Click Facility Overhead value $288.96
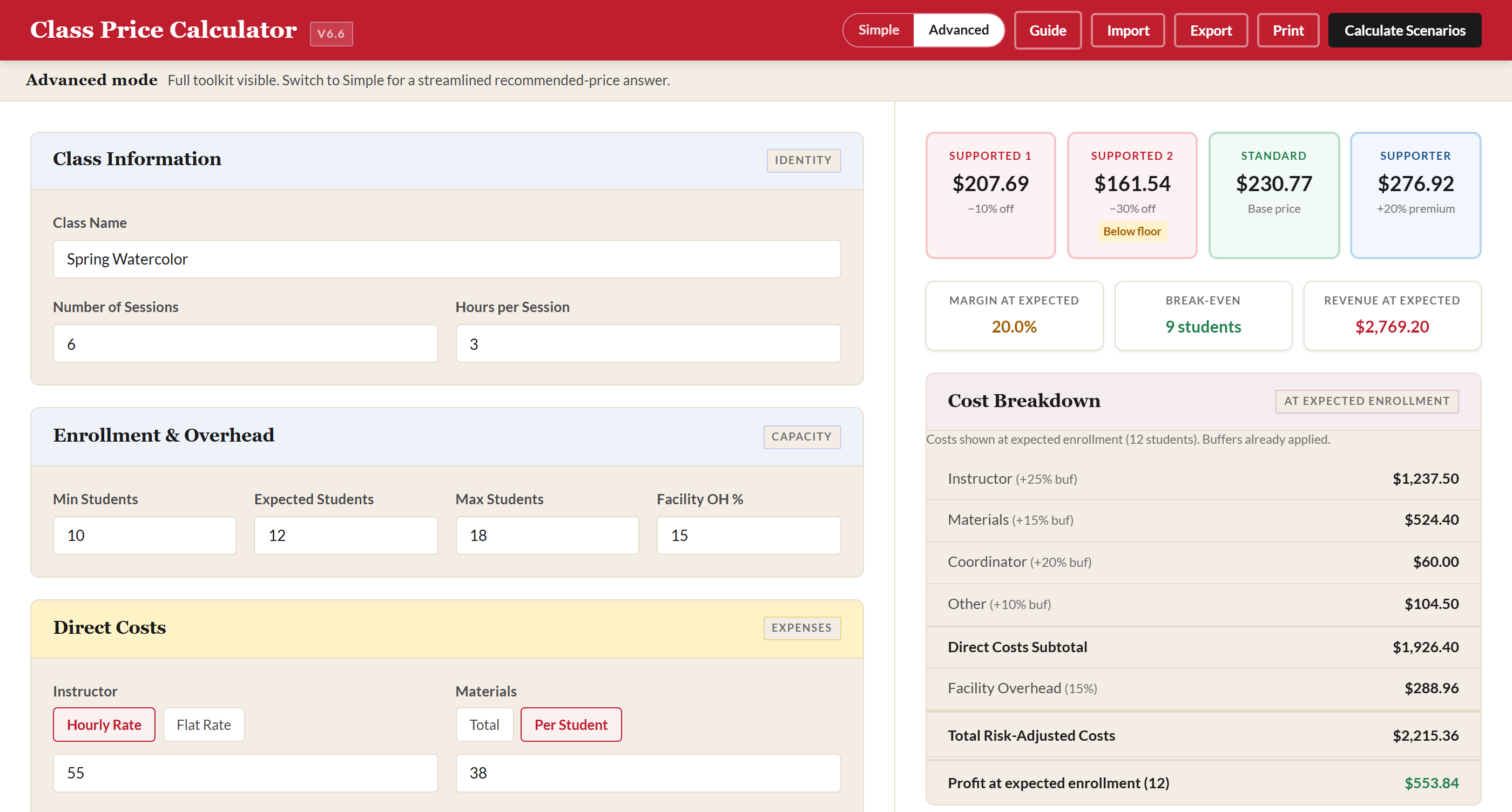The width and height of the screenshot is (1512, 812). tap(1431, 688)
